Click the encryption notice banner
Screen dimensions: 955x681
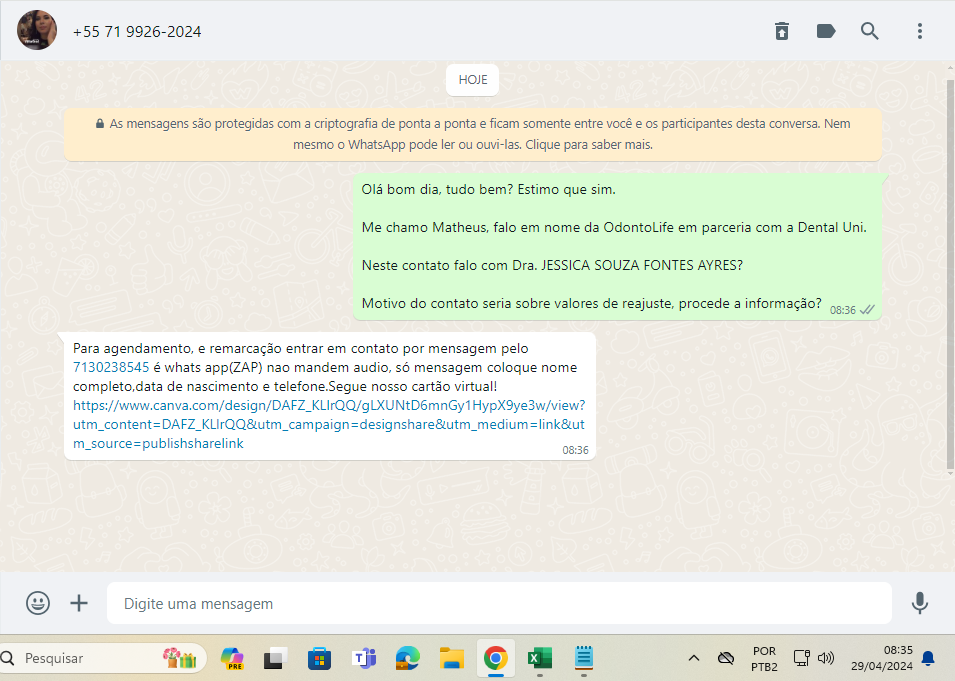pyautogui.click(x=472, y=134)
